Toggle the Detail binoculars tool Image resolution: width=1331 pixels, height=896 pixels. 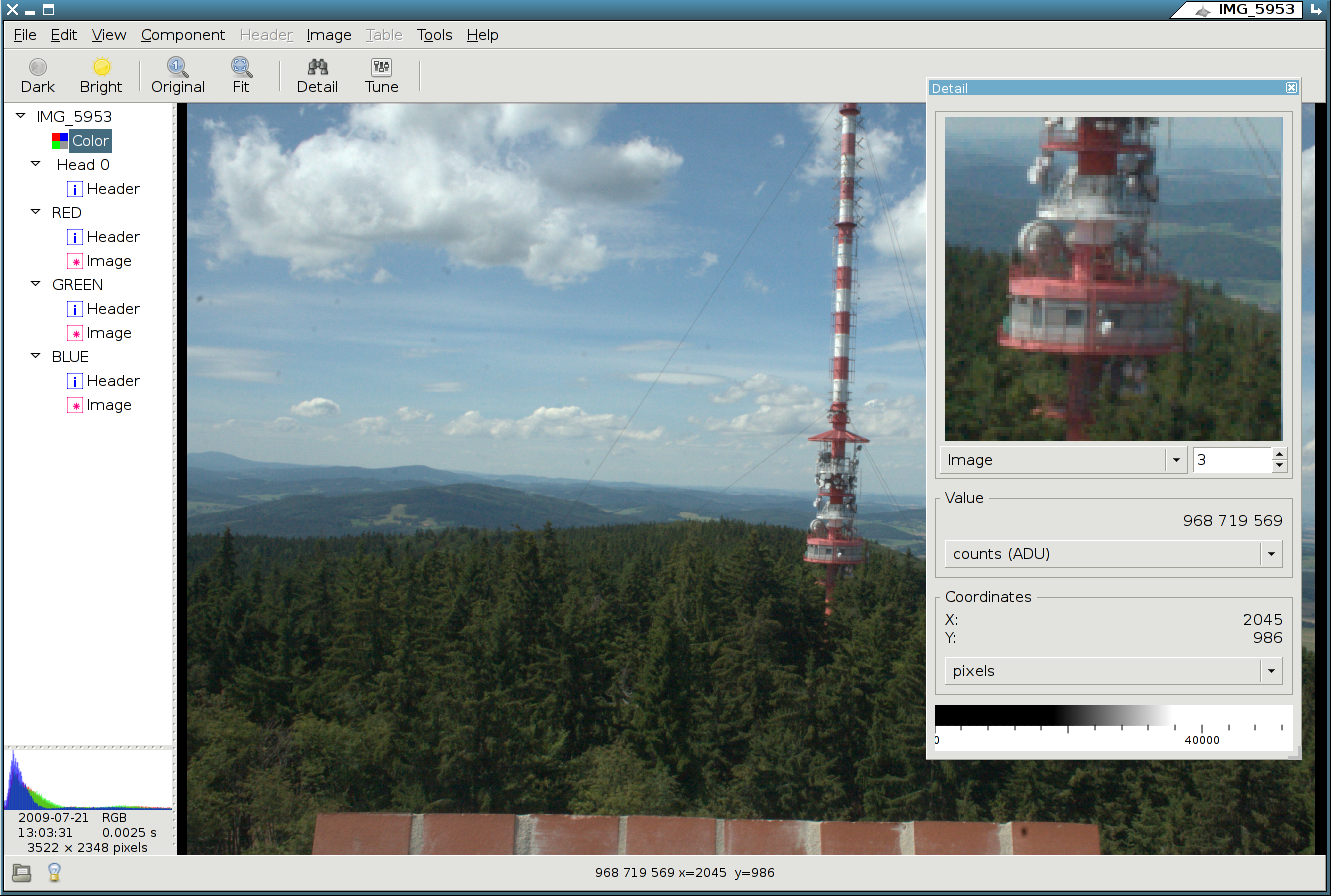pyautogui.click(x=317, y=68)
